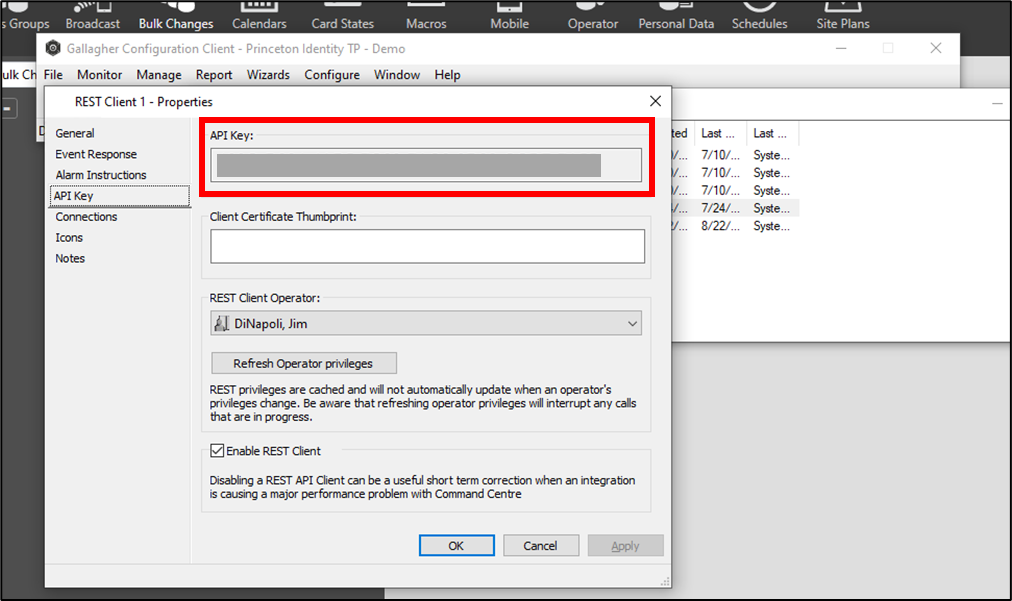Open the Wizards menu
Viewport: 1012px width, 601px height.
coord(268,75)
